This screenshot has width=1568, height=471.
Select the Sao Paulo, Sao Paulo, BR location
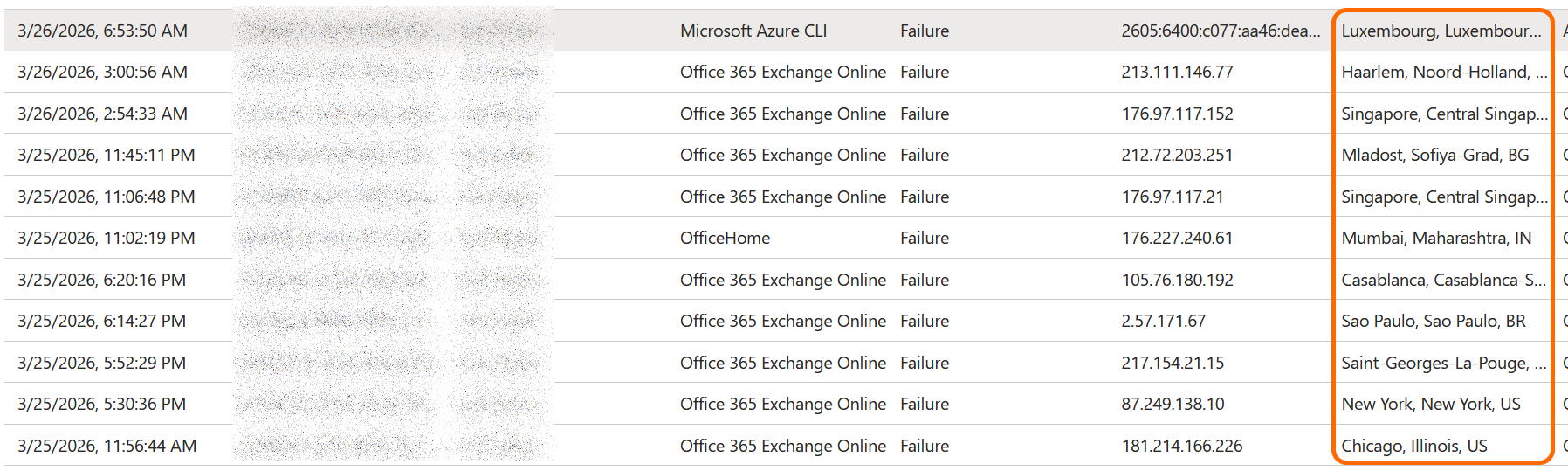pos(1433,321)
